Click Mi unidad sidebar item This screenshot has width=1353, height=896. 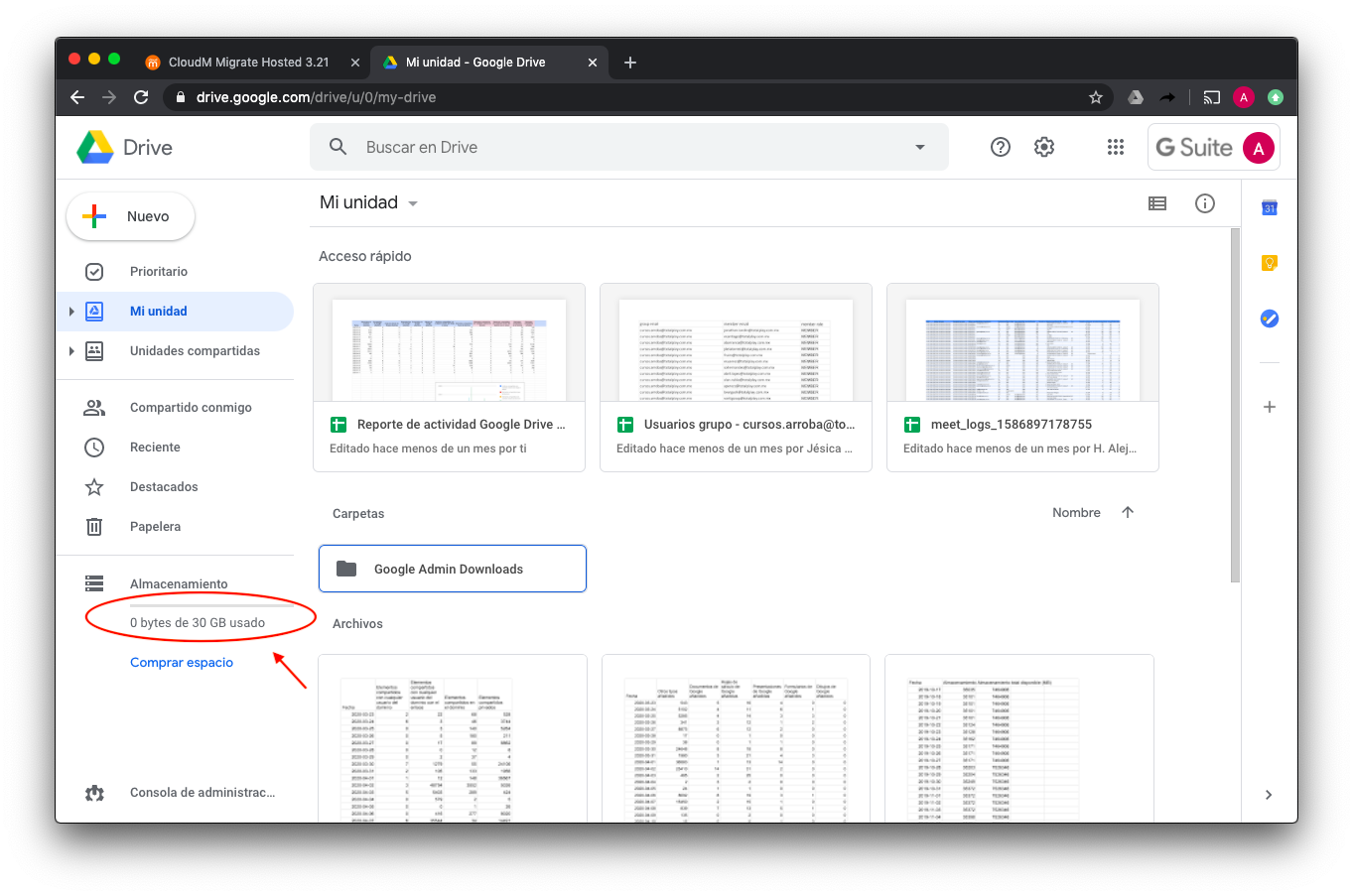click(x=175, y=312)
